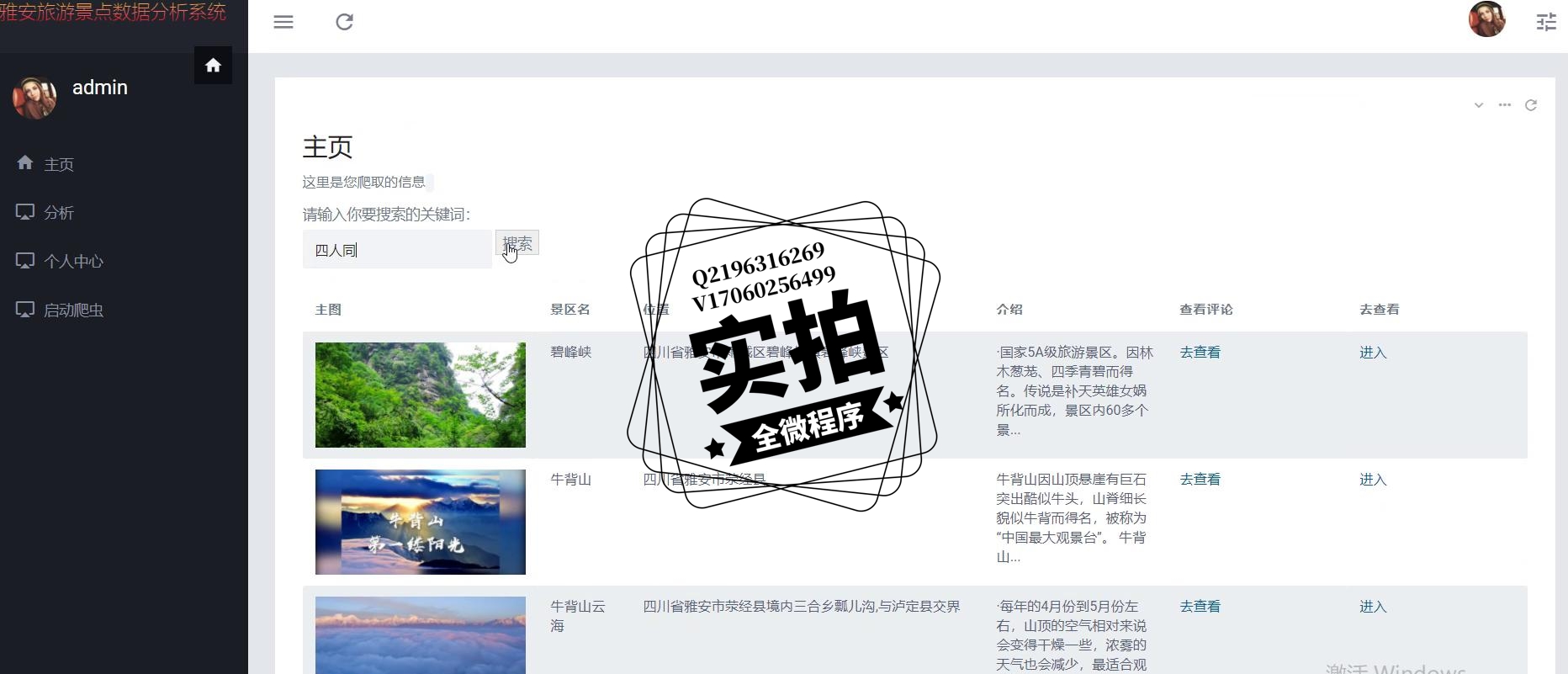Click the 景区名 column header
The image size is (1568, 674).
pos(570,310)
